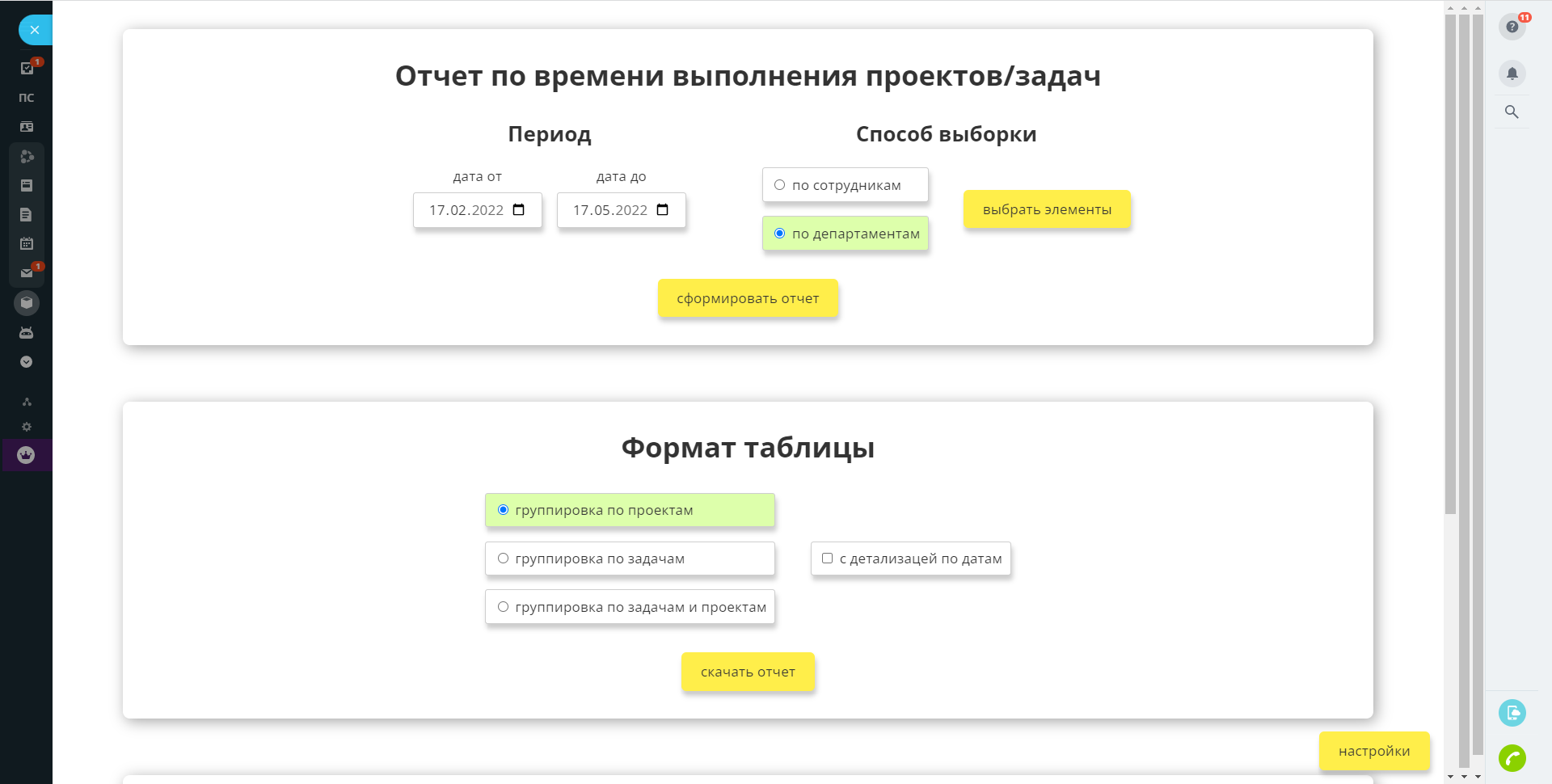Screen dimensions: 1552x784
Task: Open the three-circles icon in the sidebar
Action: click(x=27, y=156)
